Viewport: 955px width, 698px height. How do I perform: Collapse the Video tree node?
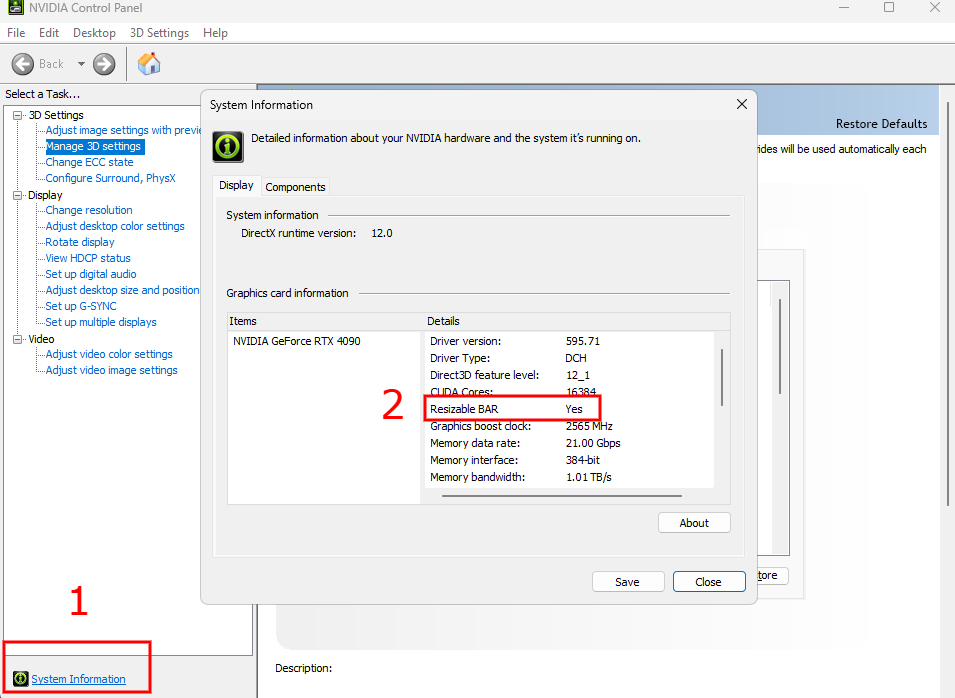(x=18, y=339)
